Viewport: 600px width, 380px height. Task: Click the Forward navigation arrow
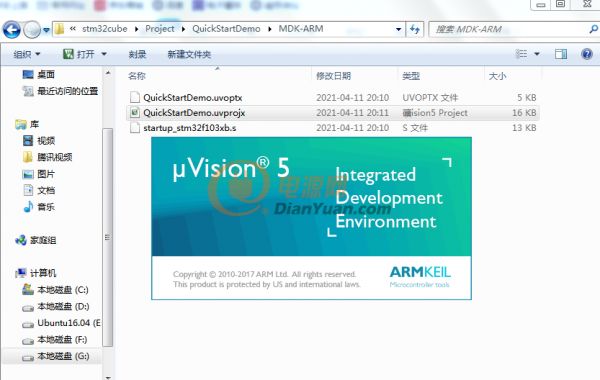pos(32,29)
